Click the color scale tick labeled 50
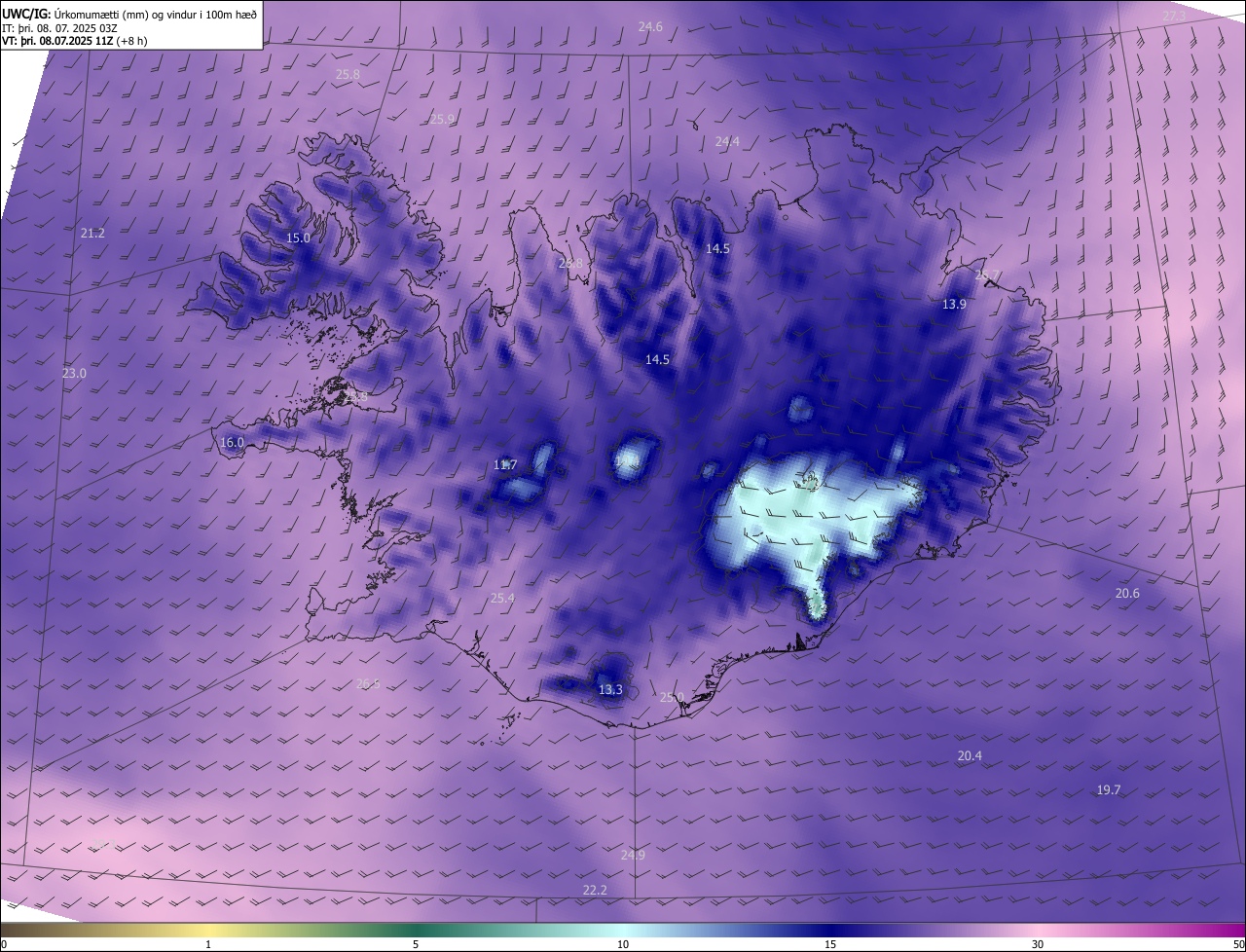This screenshot has width=1246, height=952. [x=1238, y=945]
